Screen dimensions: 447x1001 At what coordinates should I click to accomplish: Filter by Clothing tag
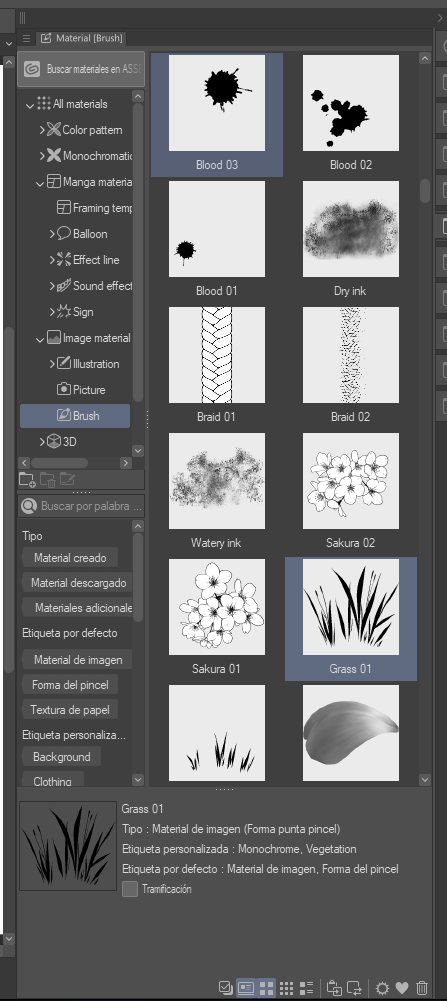(x=52, y=781)
